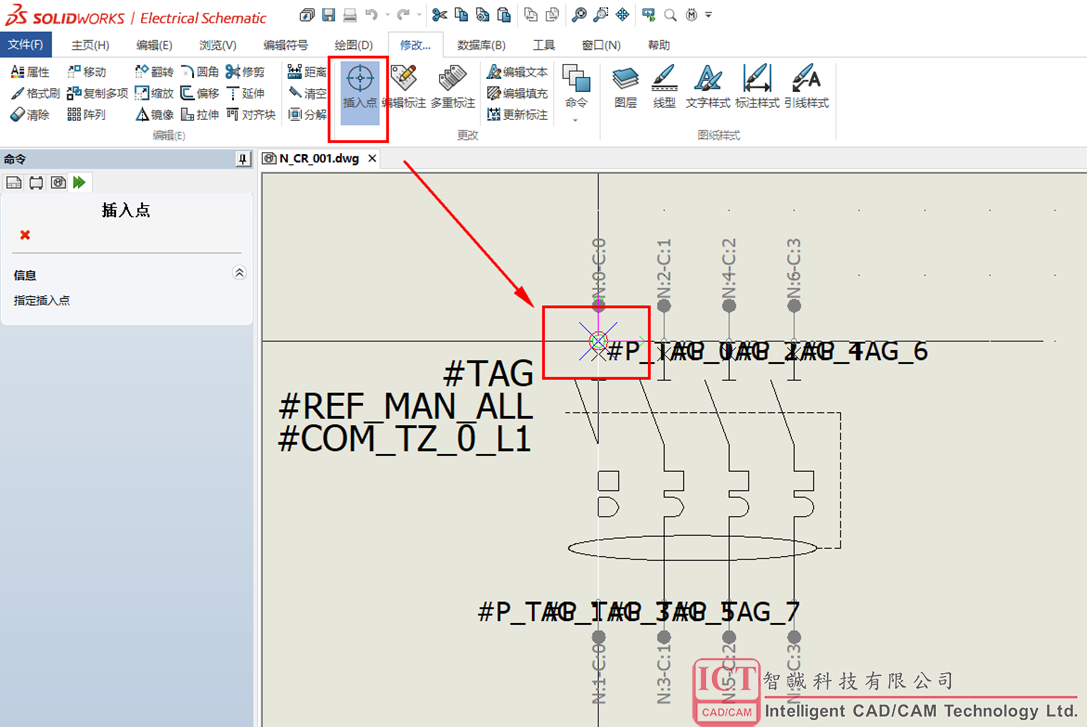Undo the last action with the undo arrow
1087x727 pixels.
pos(371,15)
